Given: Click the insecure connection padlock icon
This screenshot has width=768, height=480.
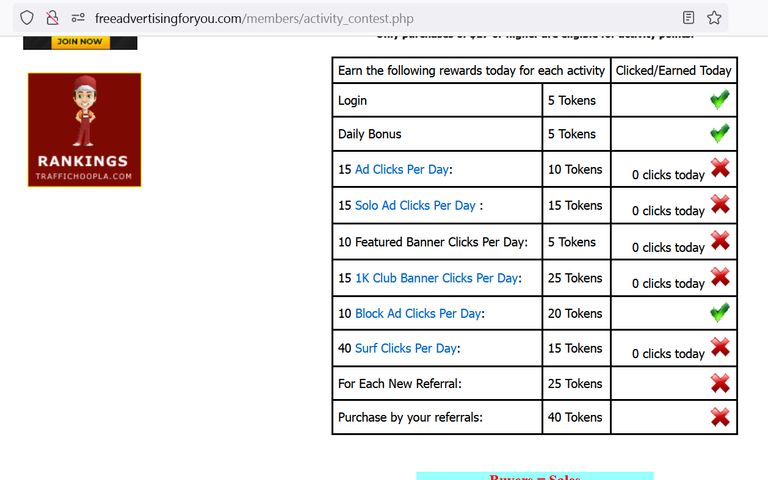Looking at the screenshot, I should pos(52,18).
